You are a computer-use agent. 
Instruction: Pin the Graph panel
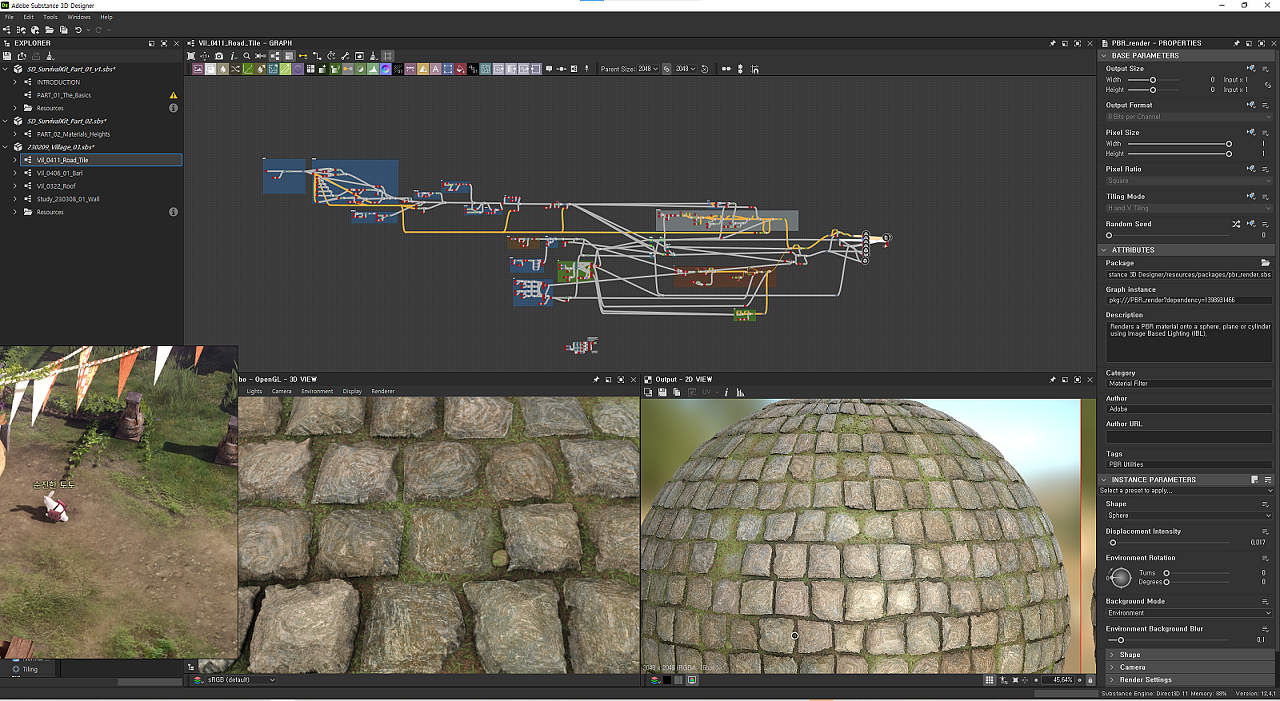pyautogui.click(x=1052, y=43)
